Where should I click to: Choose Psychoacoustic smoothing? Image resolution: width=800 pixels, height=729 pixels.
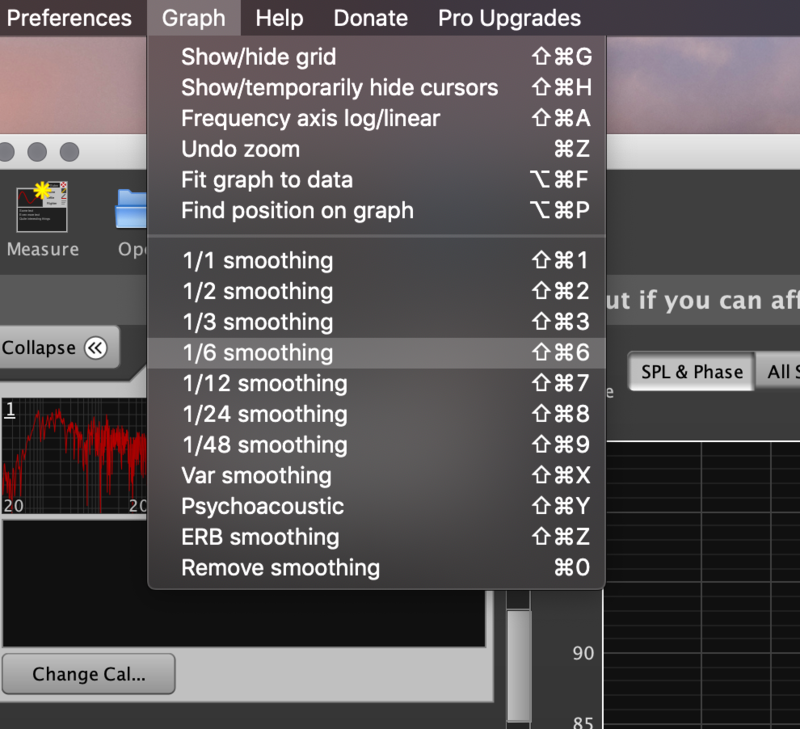(262, 506)
